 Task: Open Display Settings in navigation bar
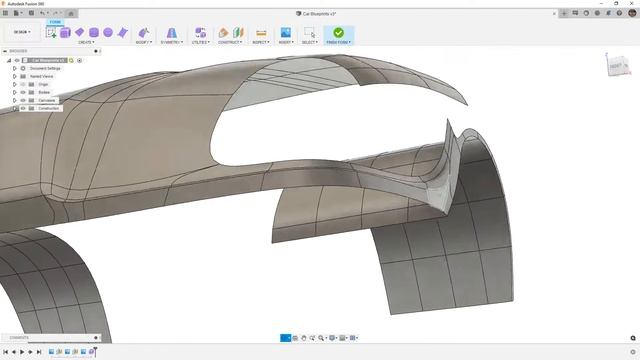coord(333,338)
